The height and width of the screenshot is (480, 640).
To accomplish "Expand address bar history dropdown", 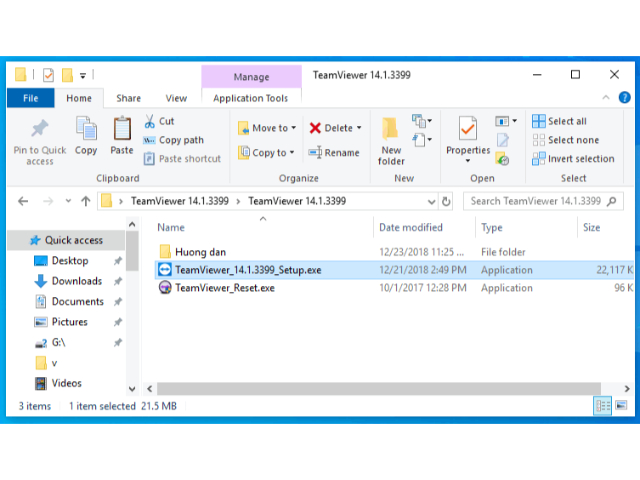I will tap(431, 202).
